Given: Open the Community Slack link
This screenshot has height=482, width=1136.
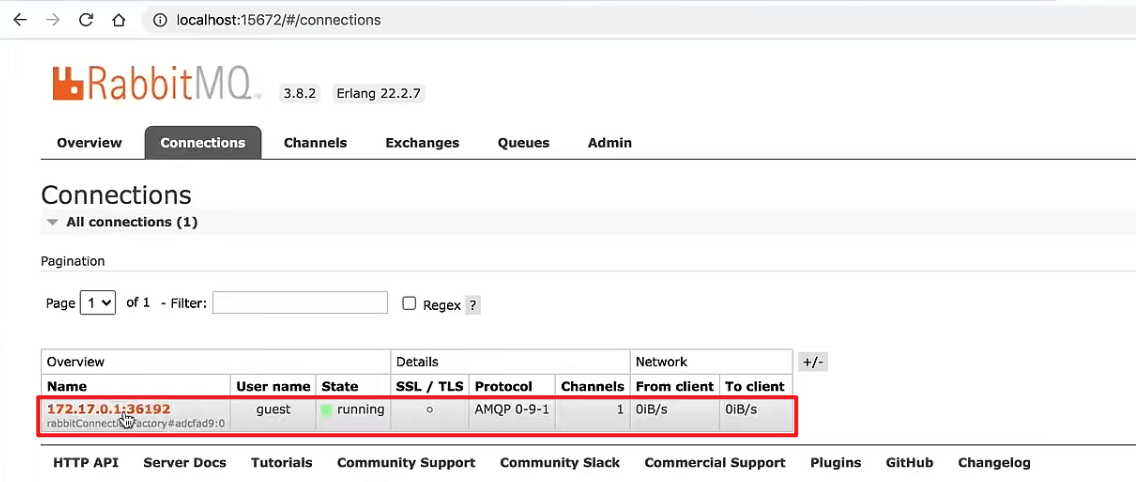Looking at the screenshot, I should coord(560,462).
